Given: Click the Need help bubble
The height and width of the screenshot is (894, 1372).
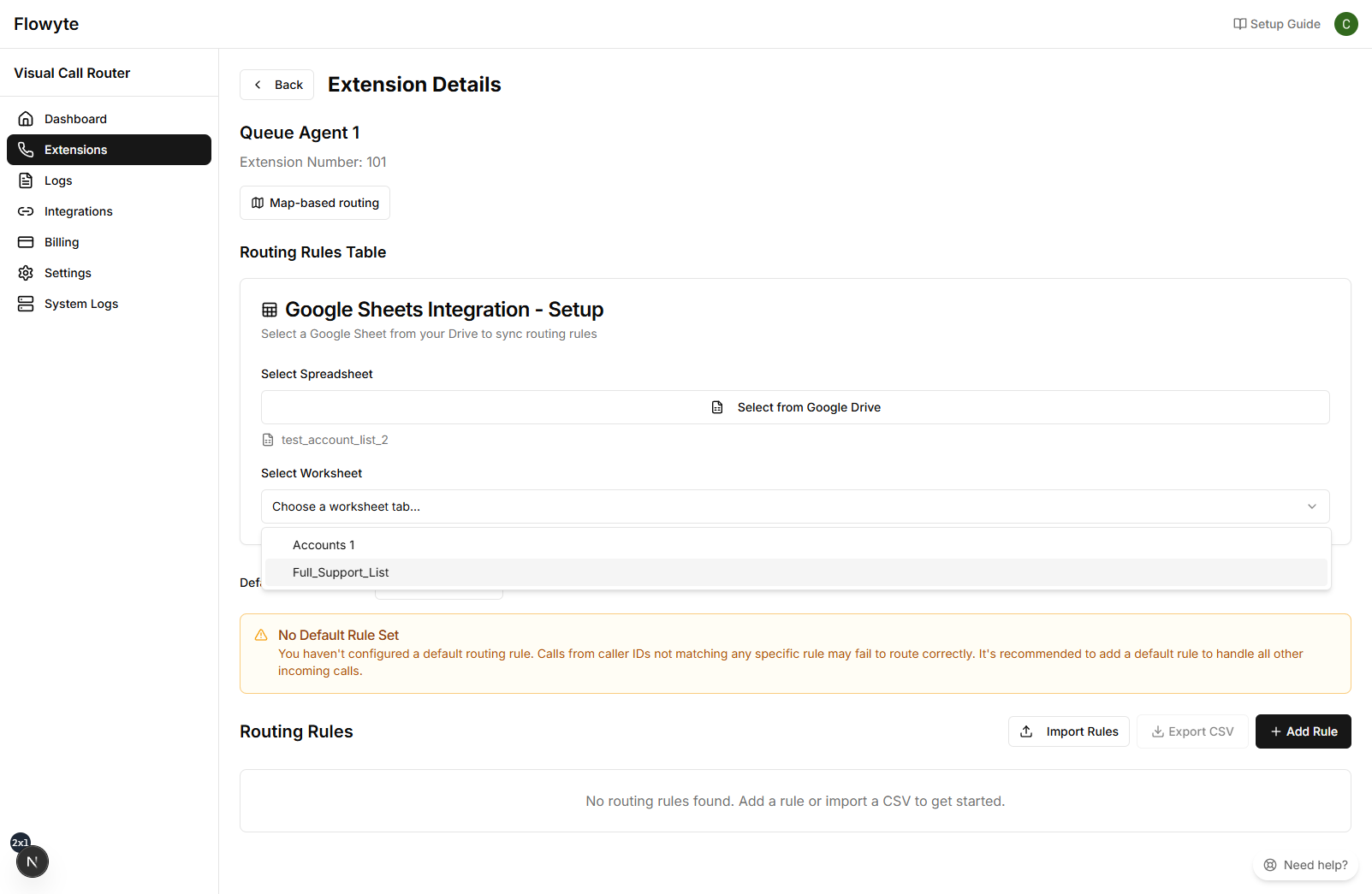Looking at the screenshot, I should [1305, 865].
